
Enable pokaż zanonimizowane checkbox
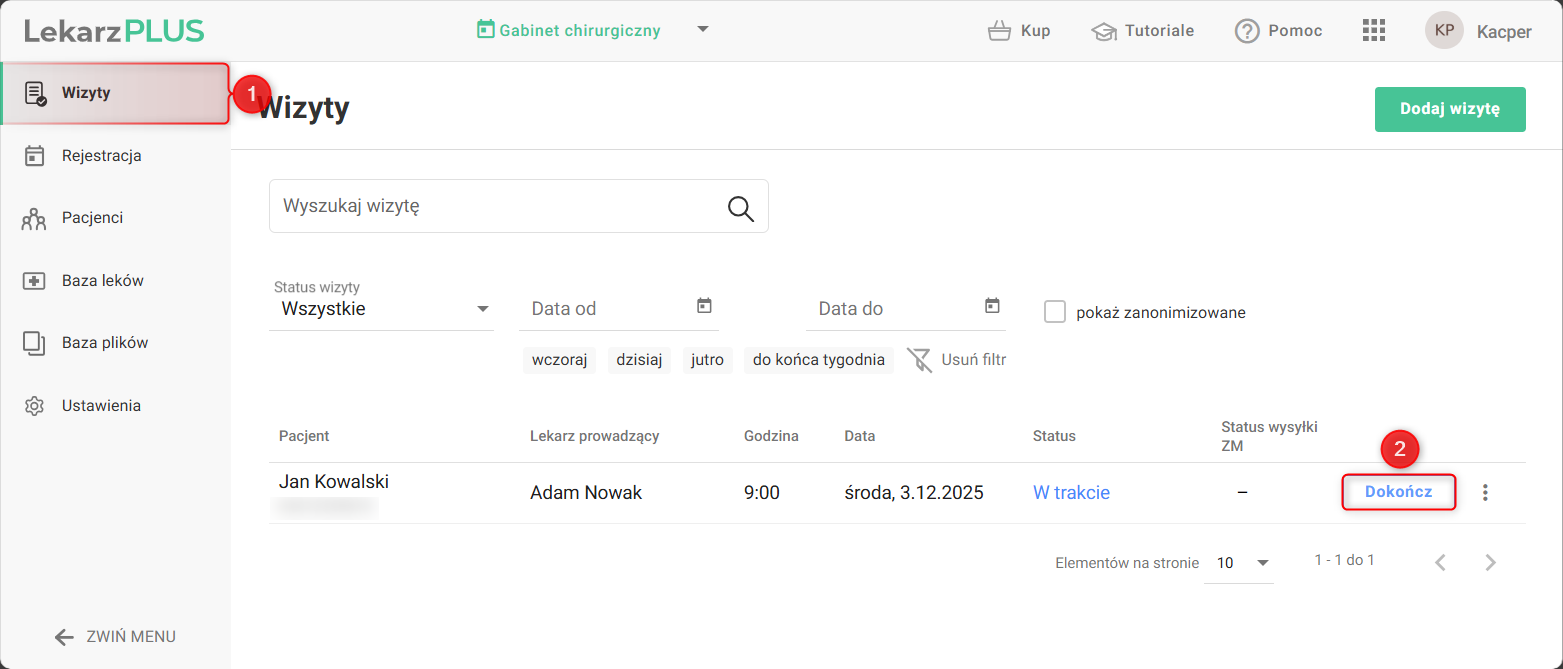click(1055, 312)
